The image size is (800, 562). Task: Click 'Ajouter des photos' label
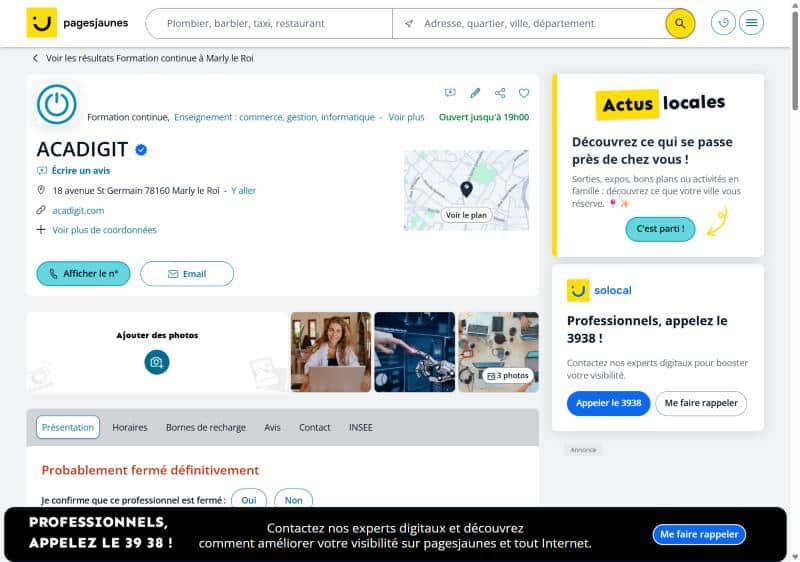tap(157, 335)
